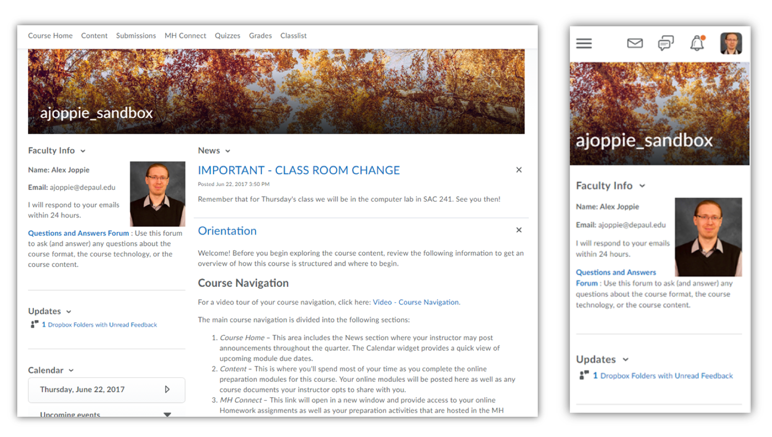Open the mail envelope icon
Image resolution: width=772 pixels, height=437 pixels.
[x=634, y=44]
